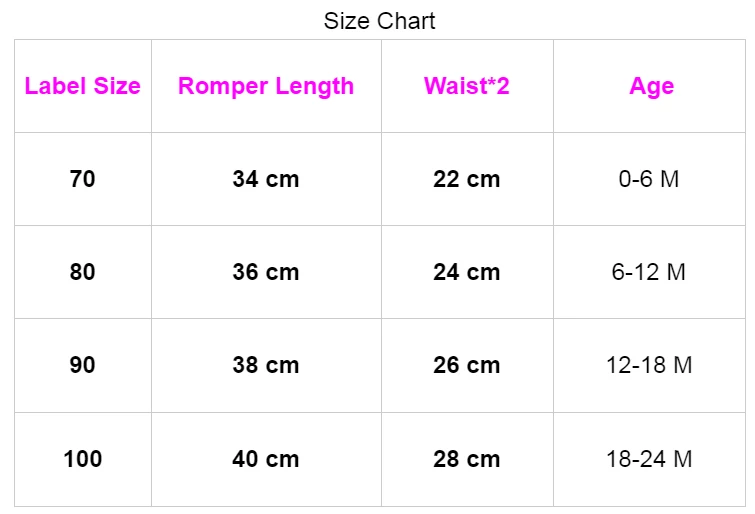Select label size 90 cell
755x514 pixels.
click(83, 366)
